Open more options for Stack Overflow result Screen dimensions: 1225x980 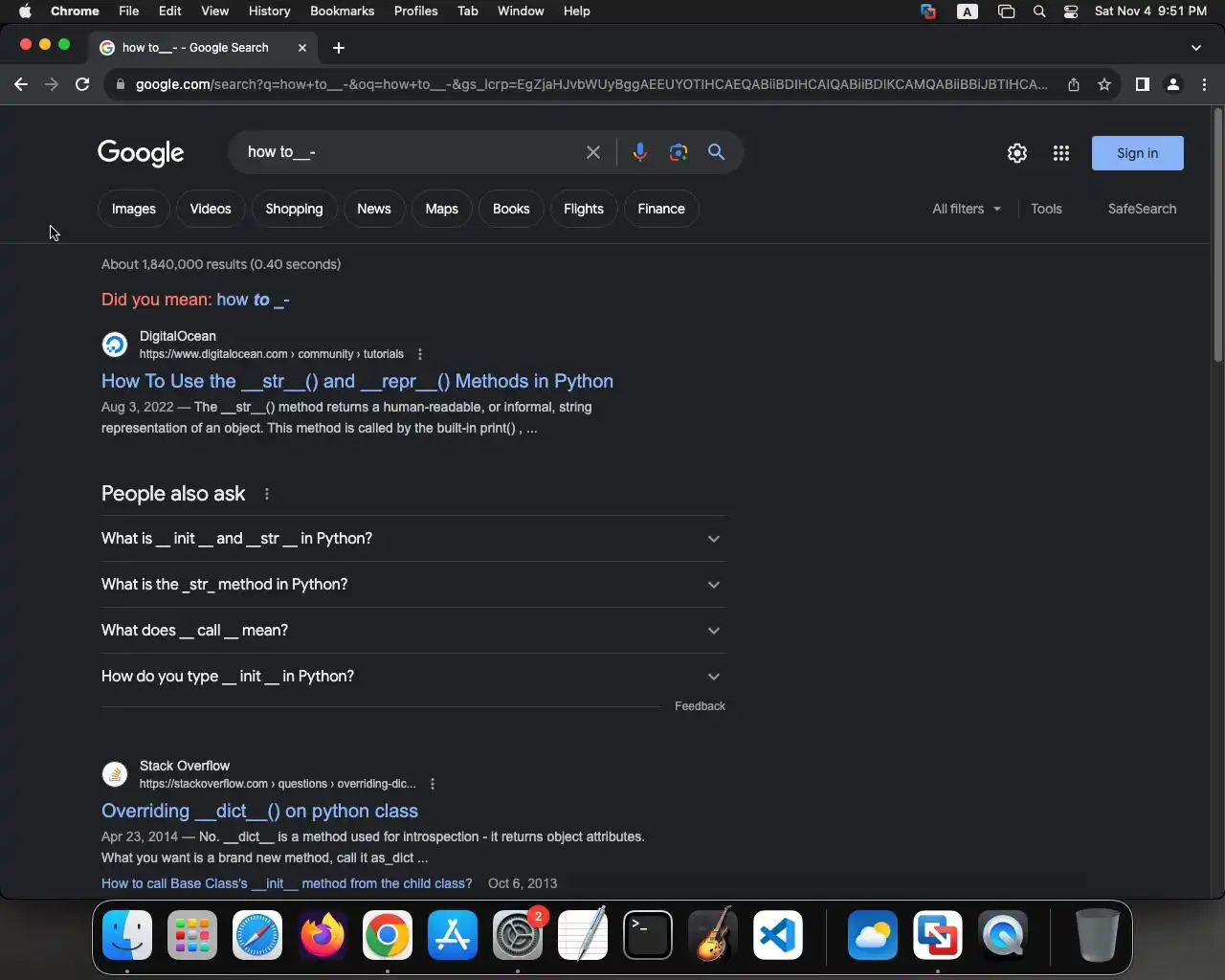point(433,784)
